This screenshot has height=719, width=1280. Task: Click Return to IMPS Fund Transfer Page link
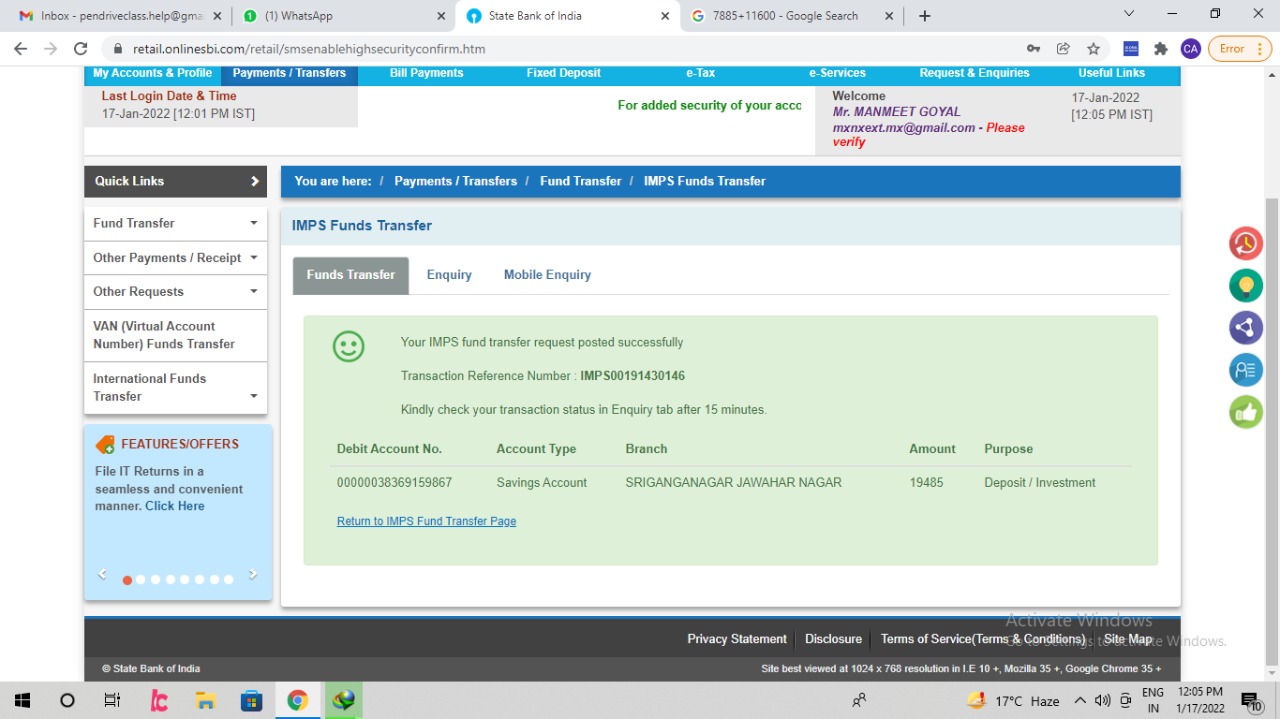pos(426,521)
